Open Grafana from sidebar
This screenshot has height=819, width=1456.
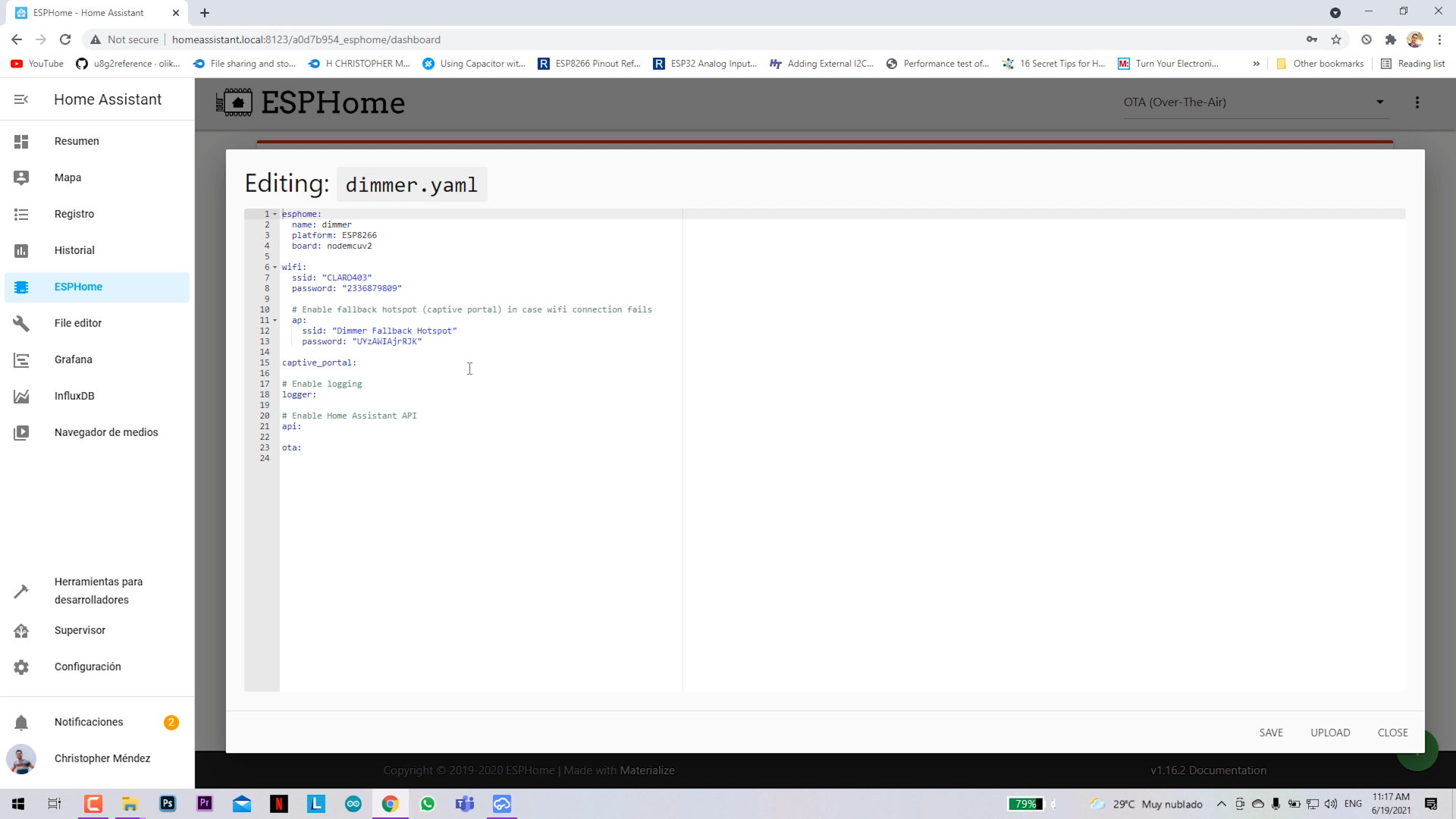click(x=73, y=359)
